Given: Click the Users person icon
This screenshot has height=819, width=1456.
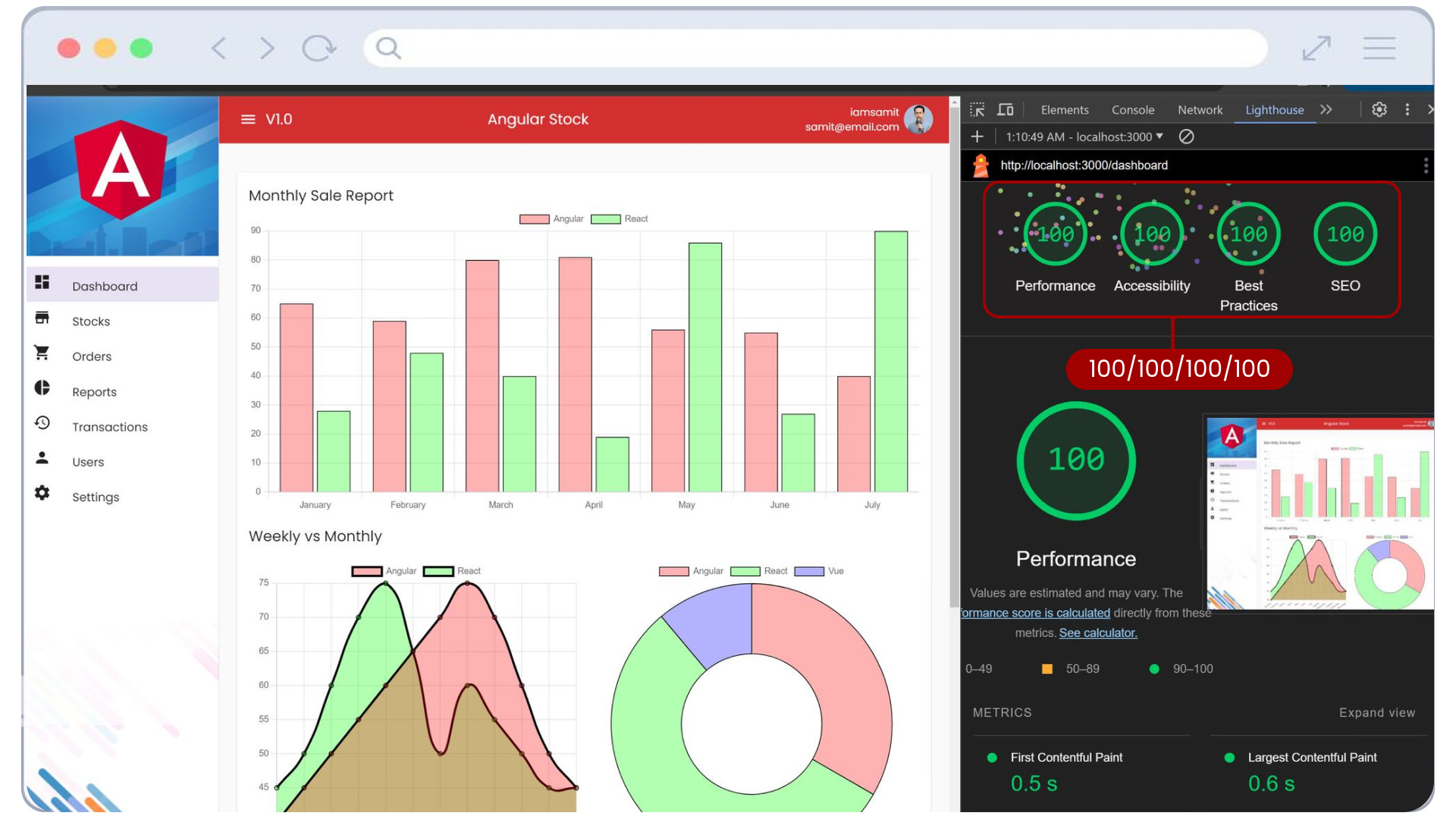Looking at the screenshot, I should [x=42, y=458].
